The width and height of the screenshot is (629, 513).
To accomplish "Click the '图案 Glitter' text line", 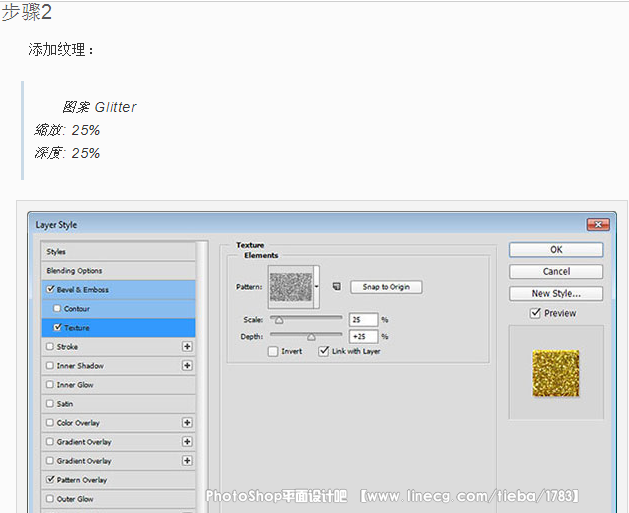I will 99,107.
